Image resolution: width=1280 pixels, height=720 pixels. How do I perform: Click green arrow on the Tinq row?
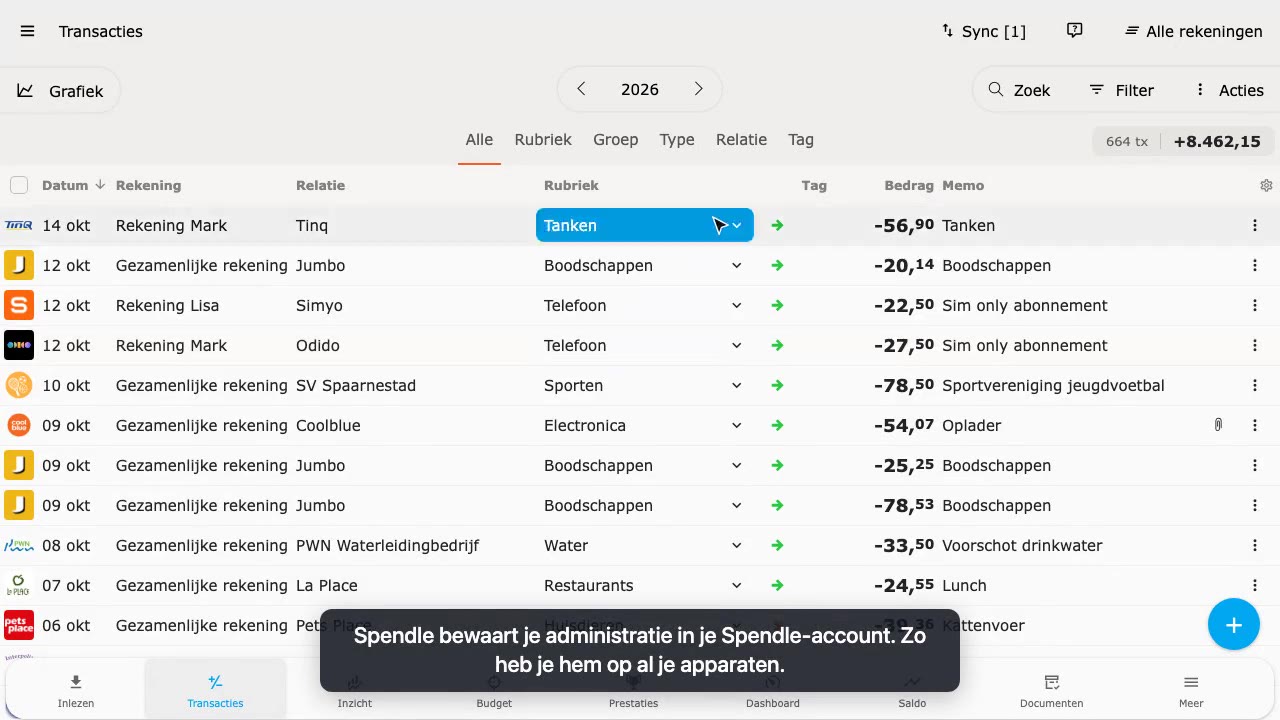point(777,225)
